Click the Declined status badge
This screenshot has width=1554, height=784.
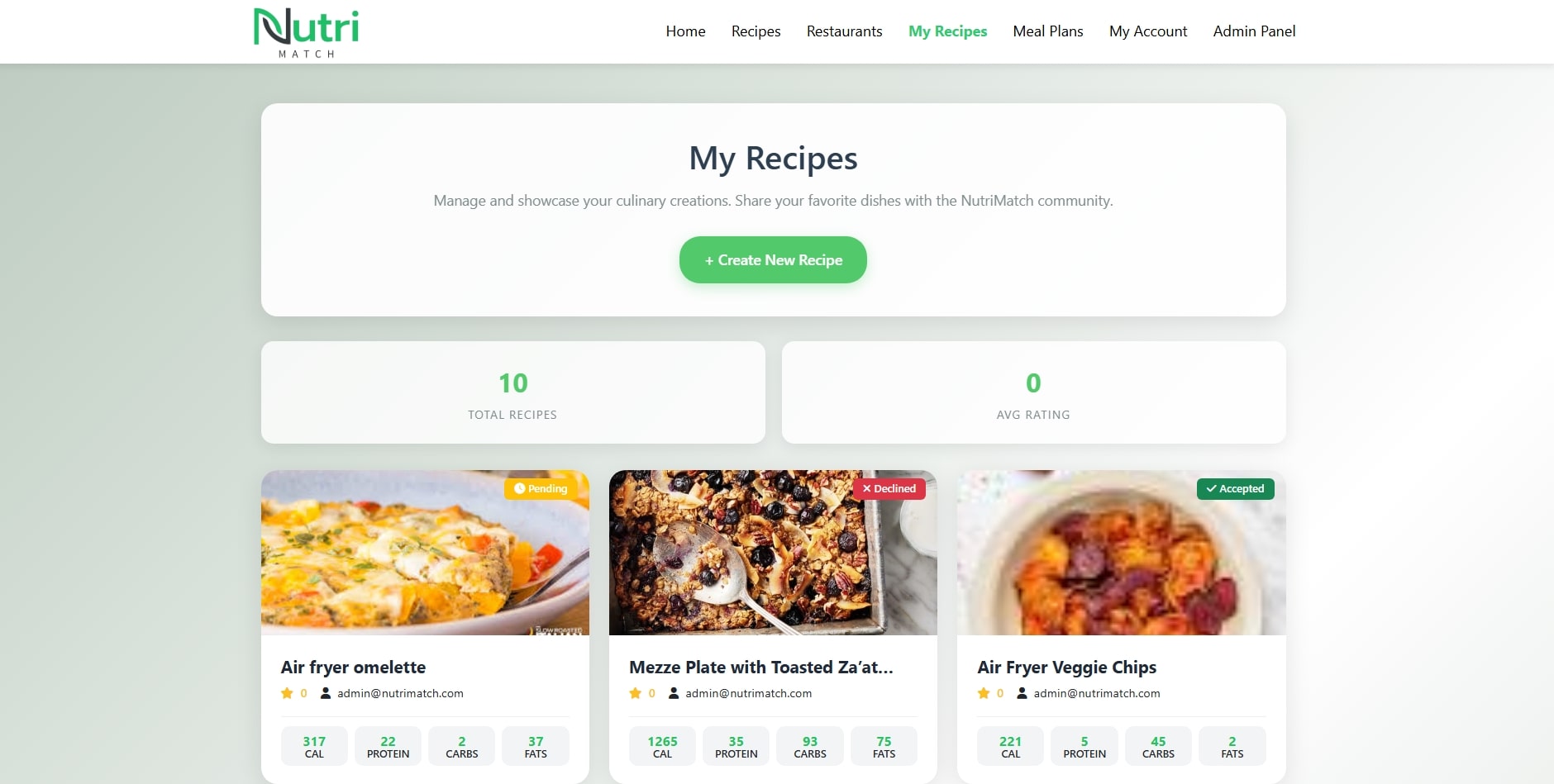coord(889,488)
